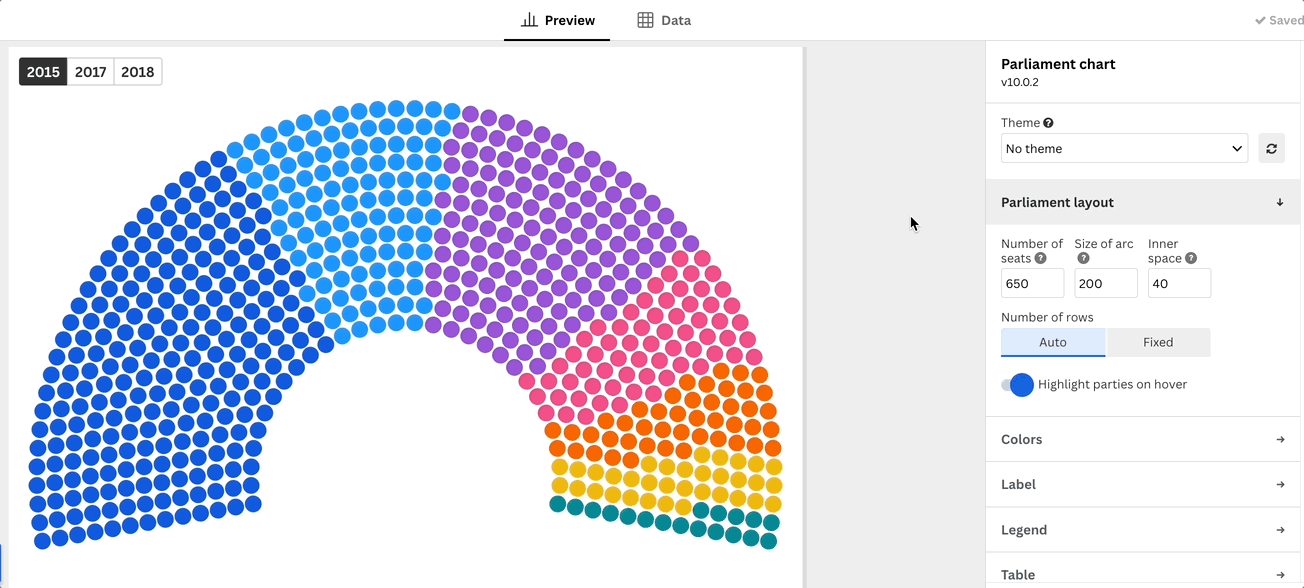Screen dimensions: 1304x588
Task: Switch to the Data tab
Action: click(664, 20)
